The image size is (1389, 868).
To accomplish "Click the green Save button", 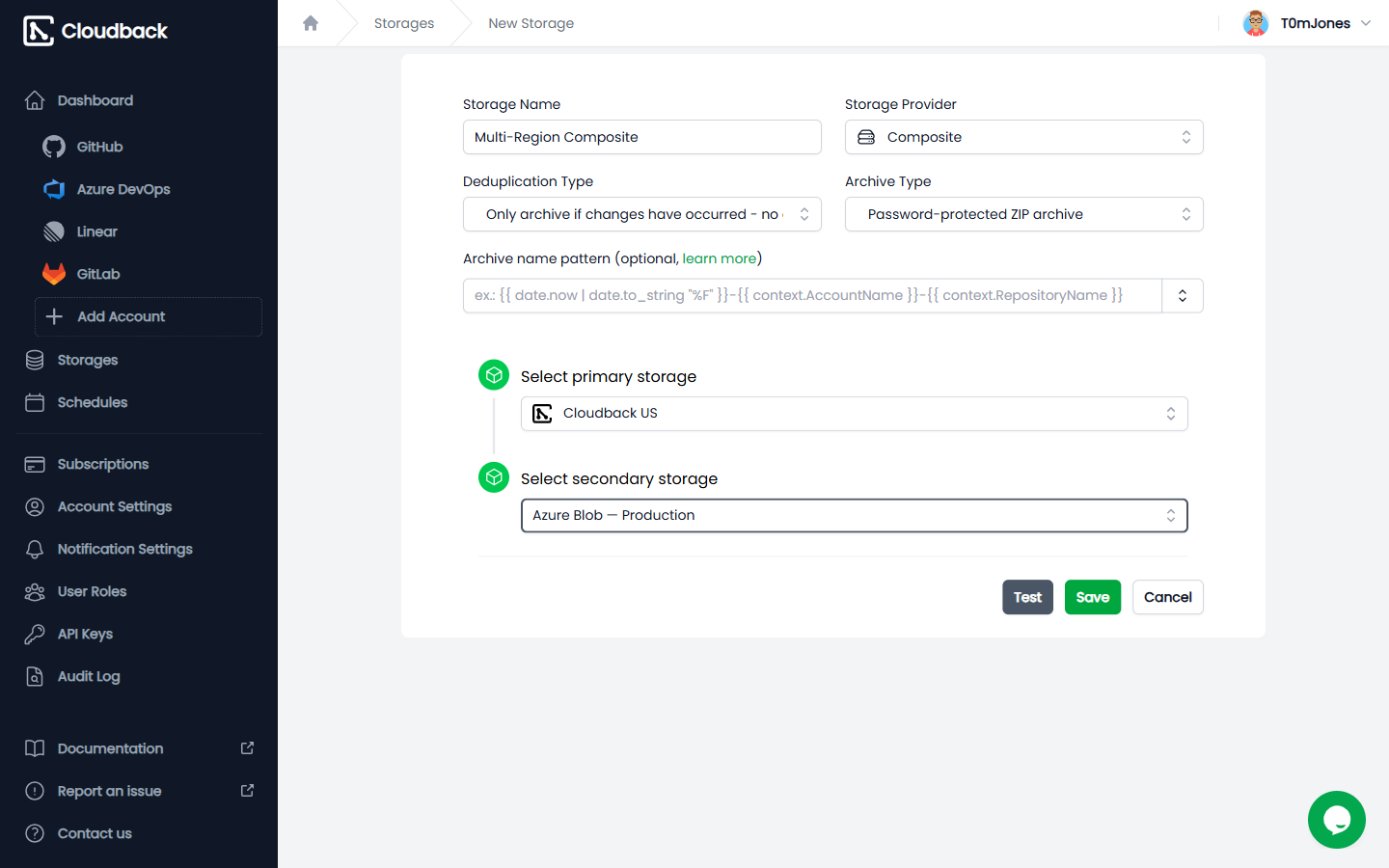I will tap(1093, 597).
